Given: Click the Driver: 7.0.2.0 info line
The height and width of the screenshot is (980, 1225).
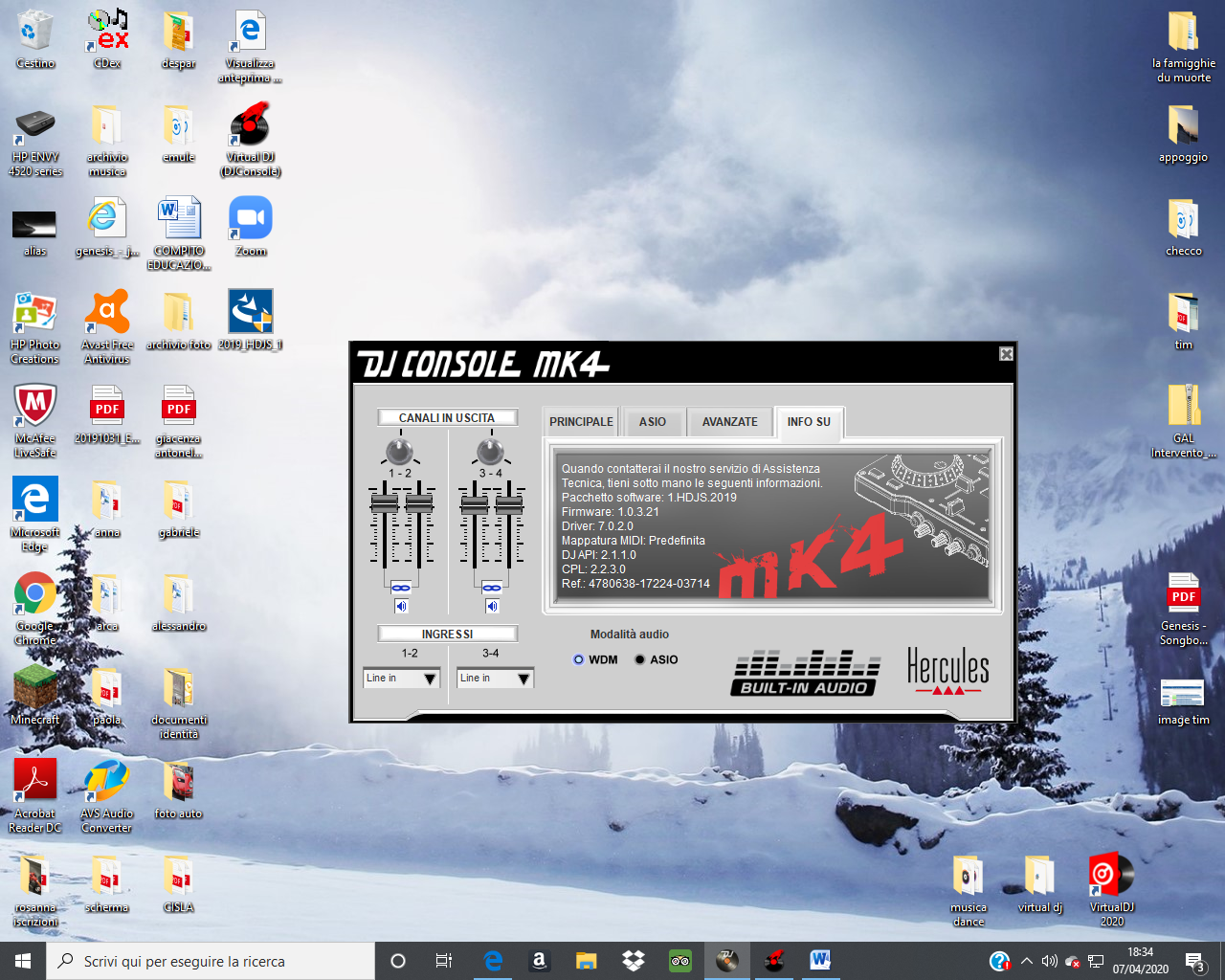Looking at the screenshot, I should [597, 526].
